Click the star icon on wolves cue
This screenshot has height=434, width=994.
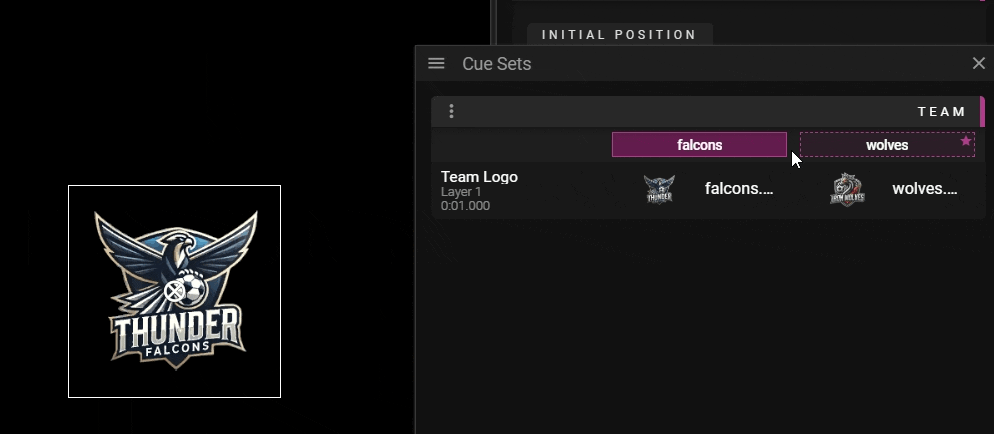[x=965, y=141]
